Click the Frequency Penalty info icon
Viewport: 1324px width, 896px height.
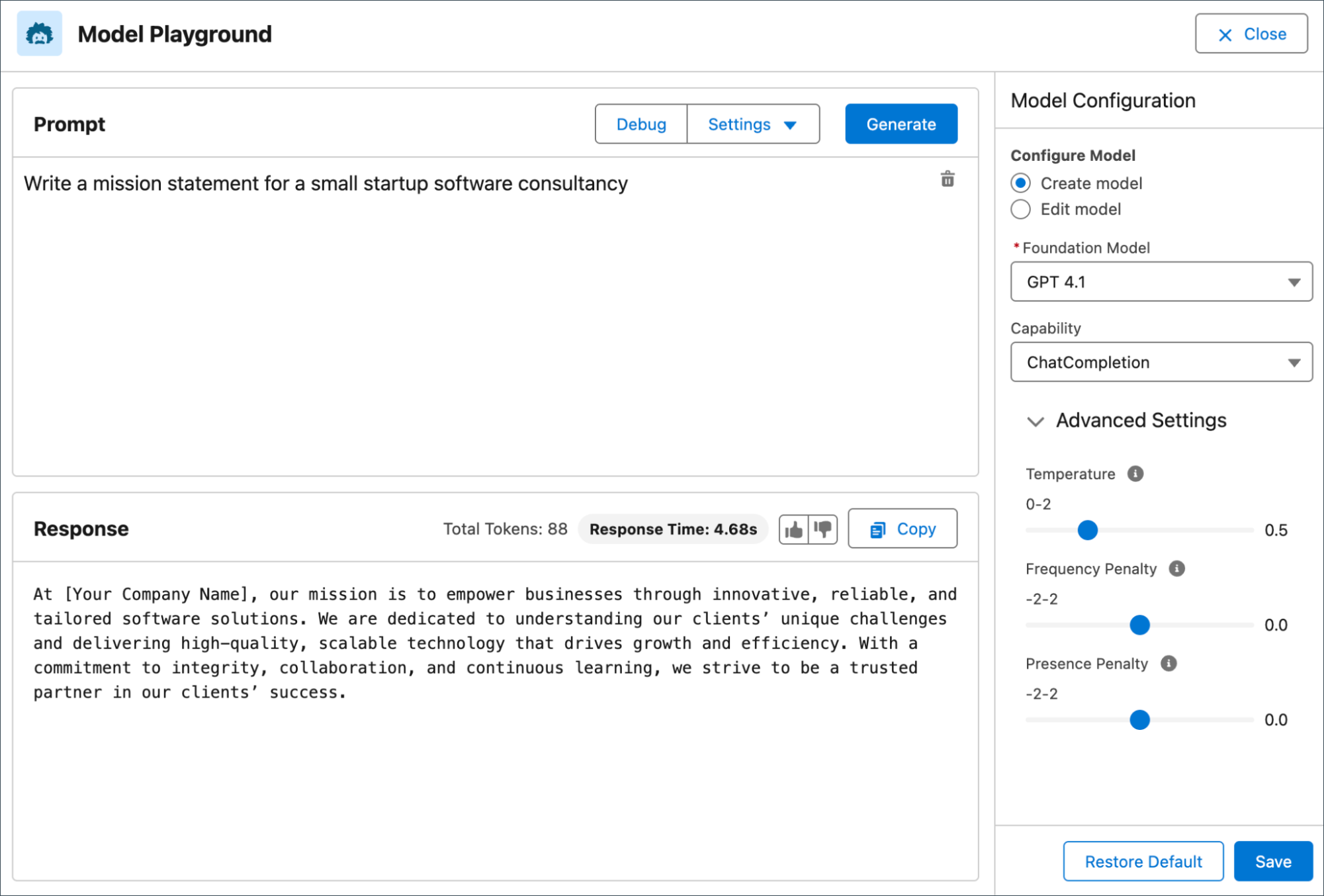1176,568
